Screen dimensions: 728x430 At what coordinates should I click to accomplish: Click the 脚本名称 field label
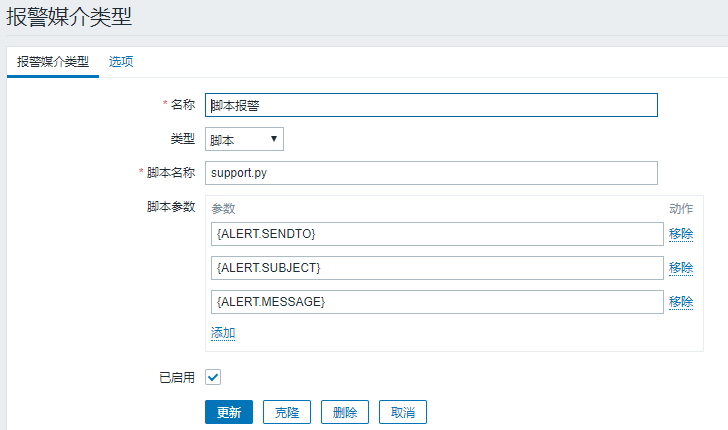coord(170,172)
